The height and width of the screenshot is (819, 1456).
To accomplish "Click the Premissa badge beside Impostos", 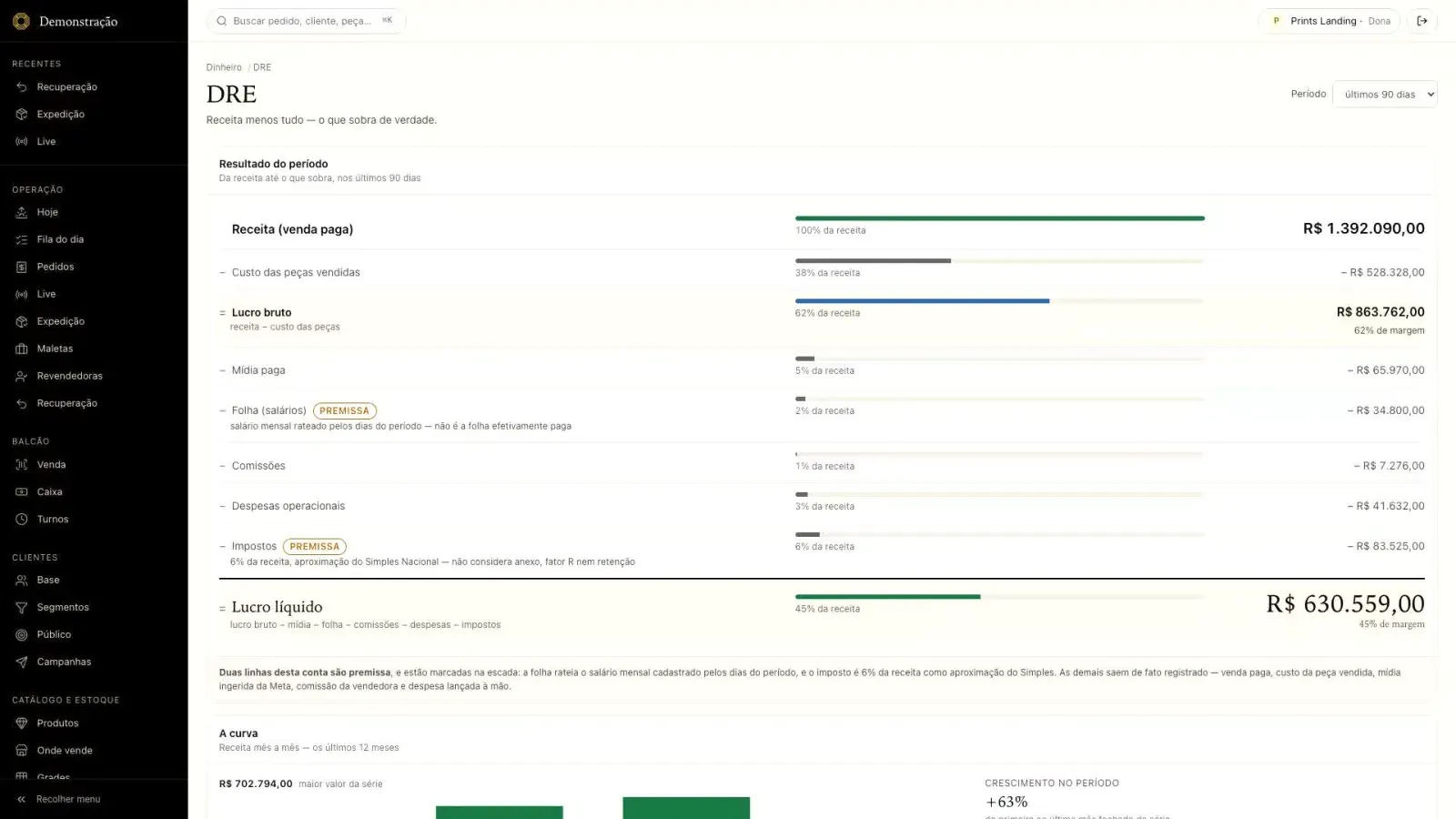I will tap(314, 547).
